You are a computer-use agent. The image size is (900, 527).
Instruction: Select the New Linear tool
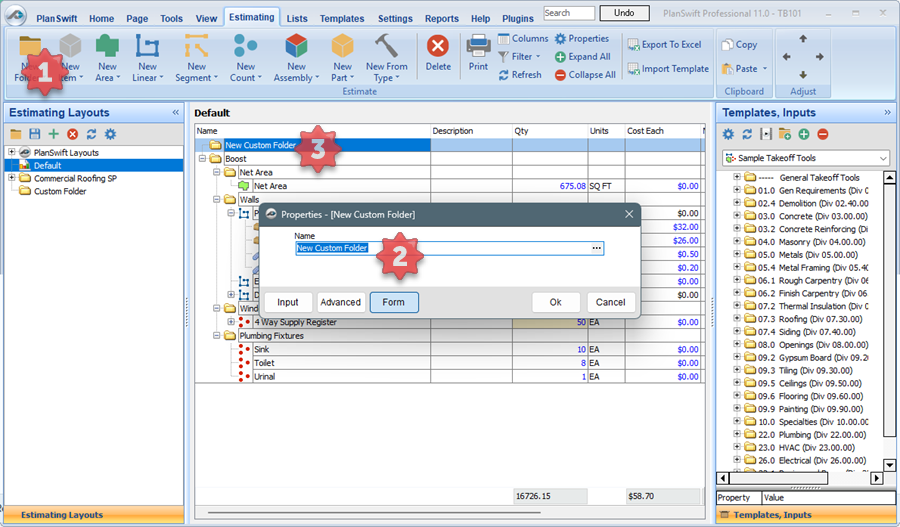(147, 57)
